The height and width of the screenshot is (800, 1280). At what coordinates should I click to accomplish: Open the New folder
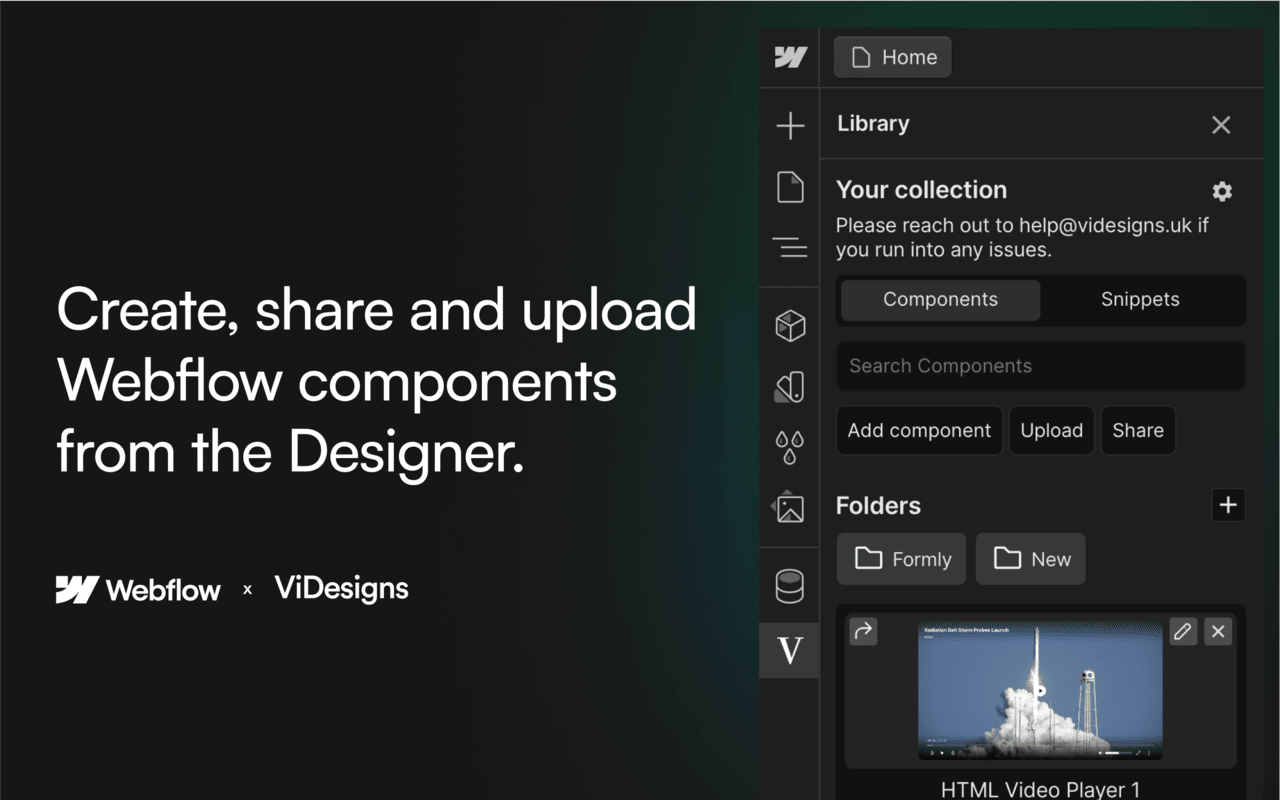pos(1030,559)
